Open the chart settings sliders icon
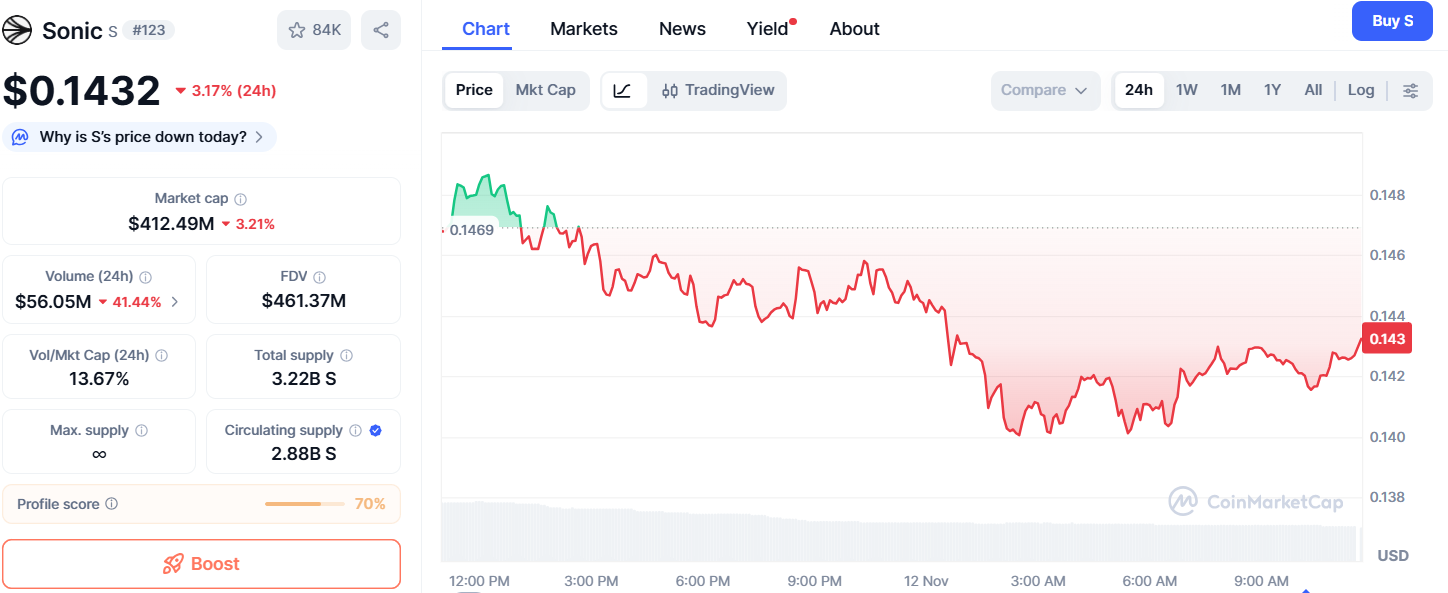This screenshot has width=1448, height=593. click(x=1410, y=90)
